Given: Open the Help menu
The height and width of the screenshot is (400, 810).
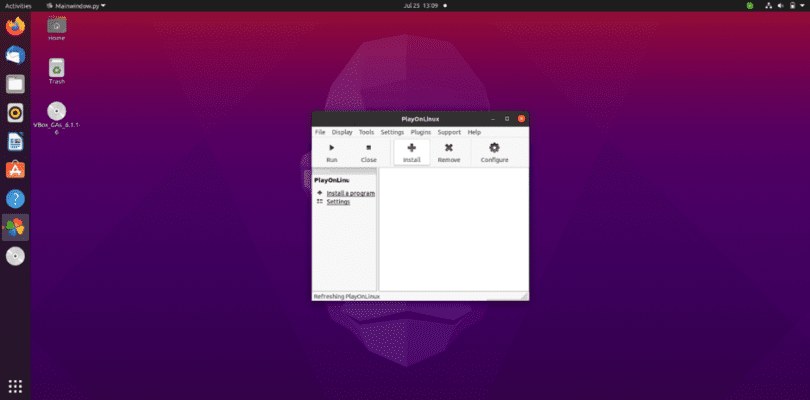Looking at the screenshot, I should [x=474, y=132].
